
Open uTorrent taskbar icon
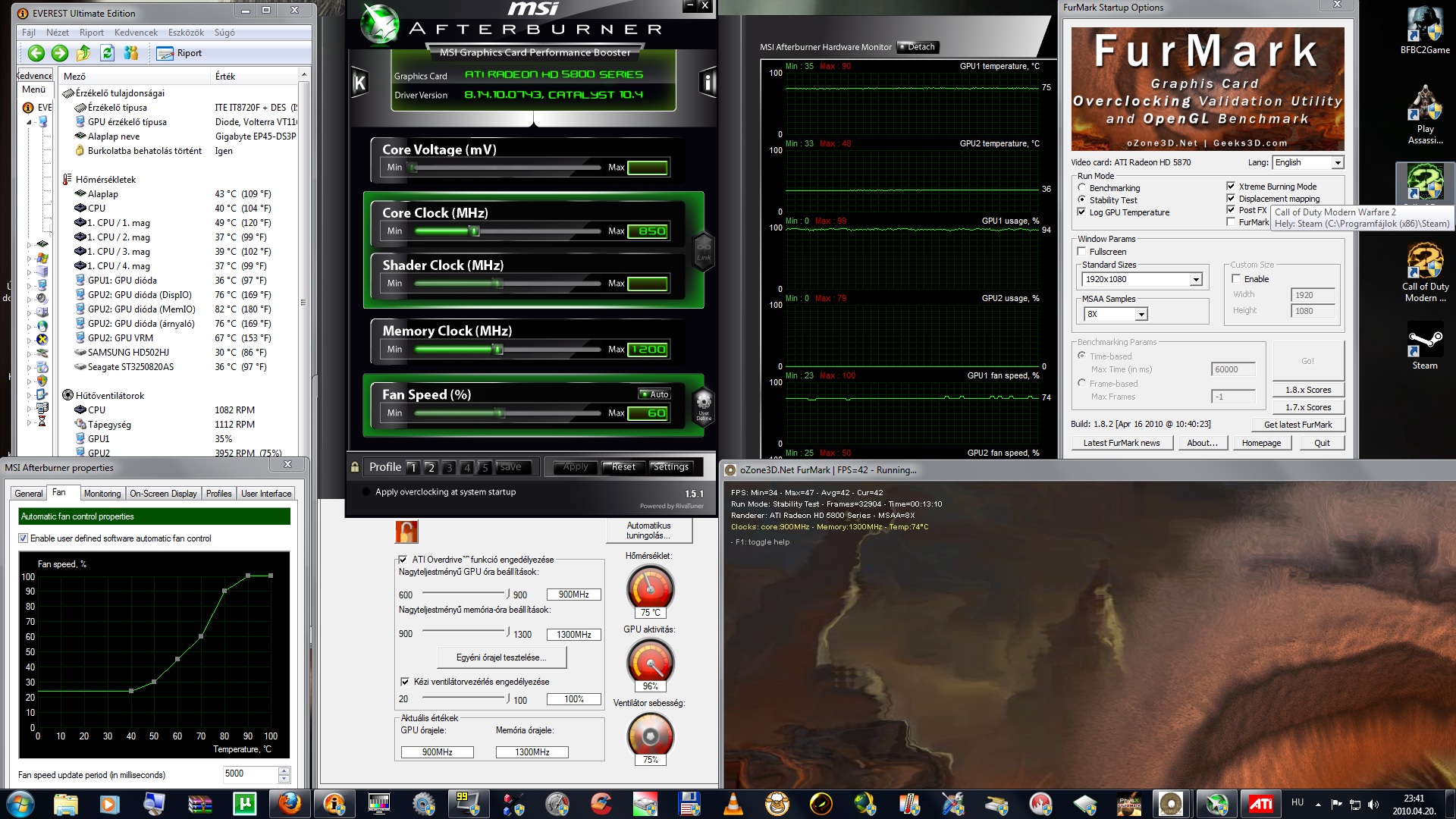click(x=244, y=804)
